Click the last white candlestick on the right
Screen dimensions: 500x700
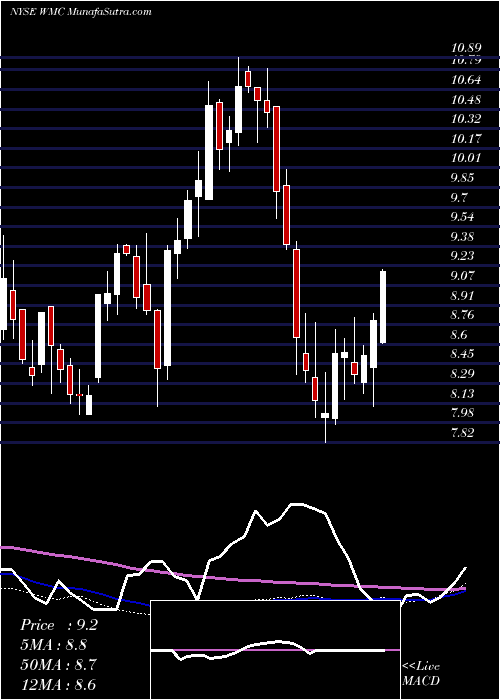(x=383, y=307)
